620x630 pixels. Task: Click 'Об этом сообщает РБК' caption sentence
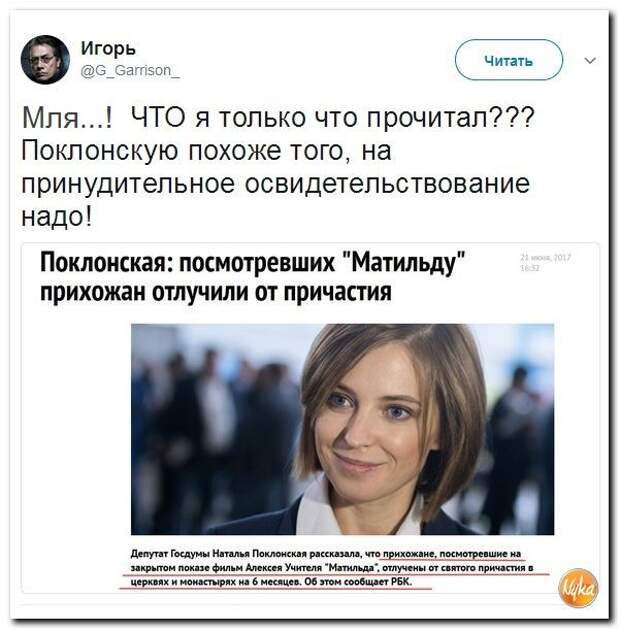point(359,582)
